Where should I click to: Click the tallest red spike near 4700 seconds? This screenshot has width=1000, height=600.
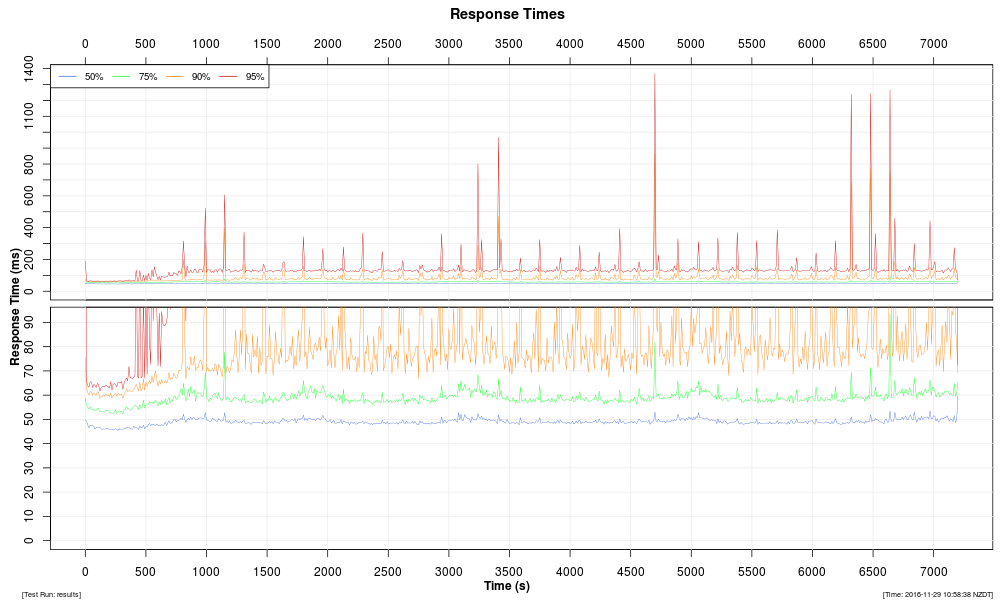[655, 75]
